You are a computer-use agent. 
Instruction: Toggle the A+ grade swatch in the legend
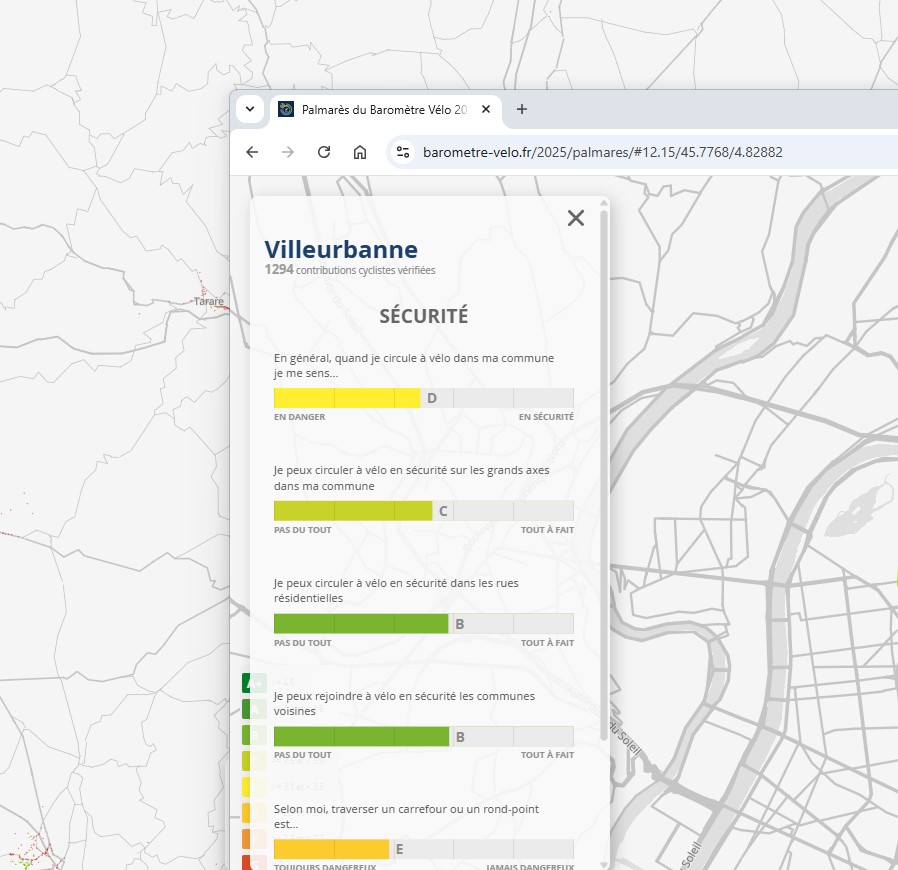tap(246, 682)
